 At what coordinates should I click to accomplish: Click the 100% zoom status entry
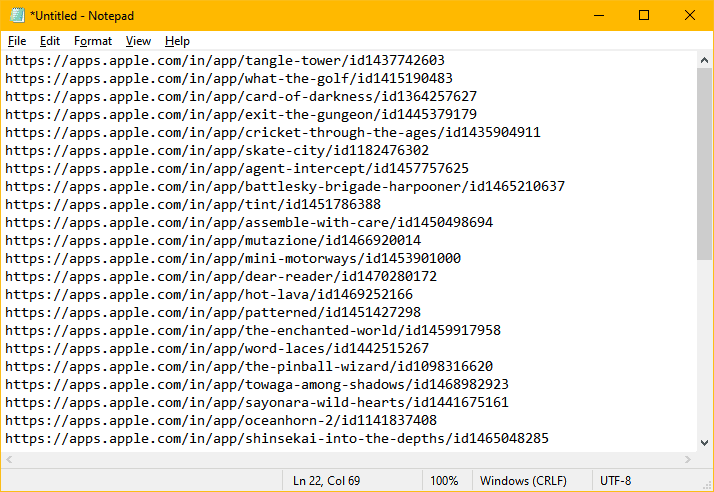coord(444,481)
